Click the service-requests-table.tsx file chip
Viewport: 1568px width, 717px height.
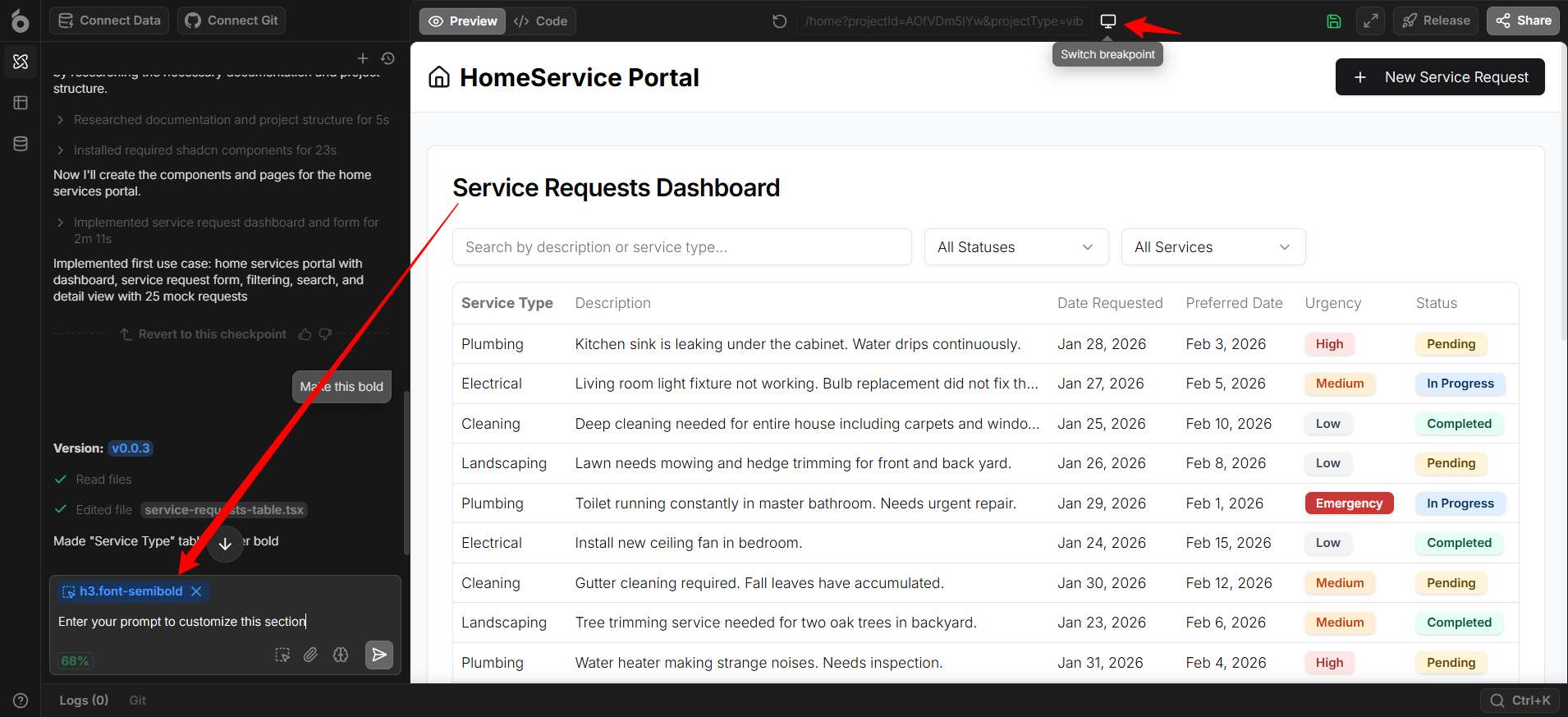click(x=224, y=510)
